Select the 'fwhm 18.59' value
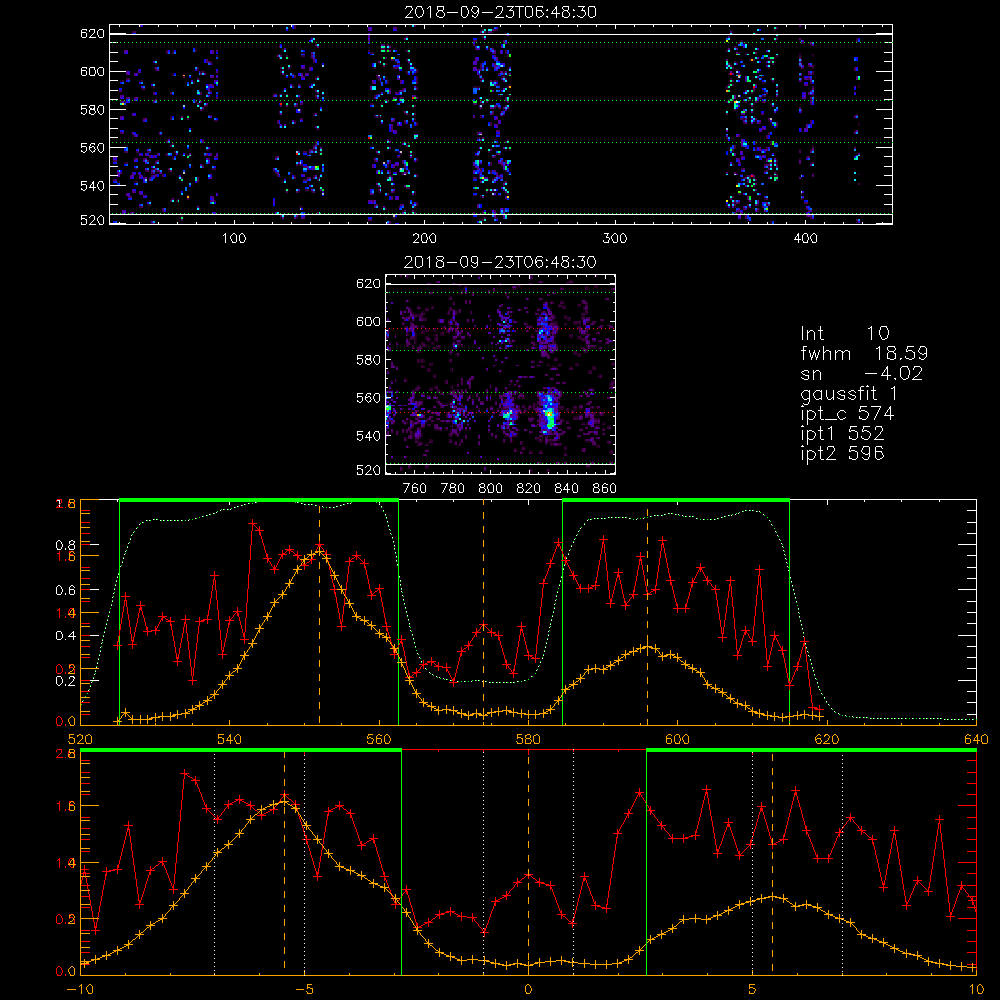 pos(864,353)
